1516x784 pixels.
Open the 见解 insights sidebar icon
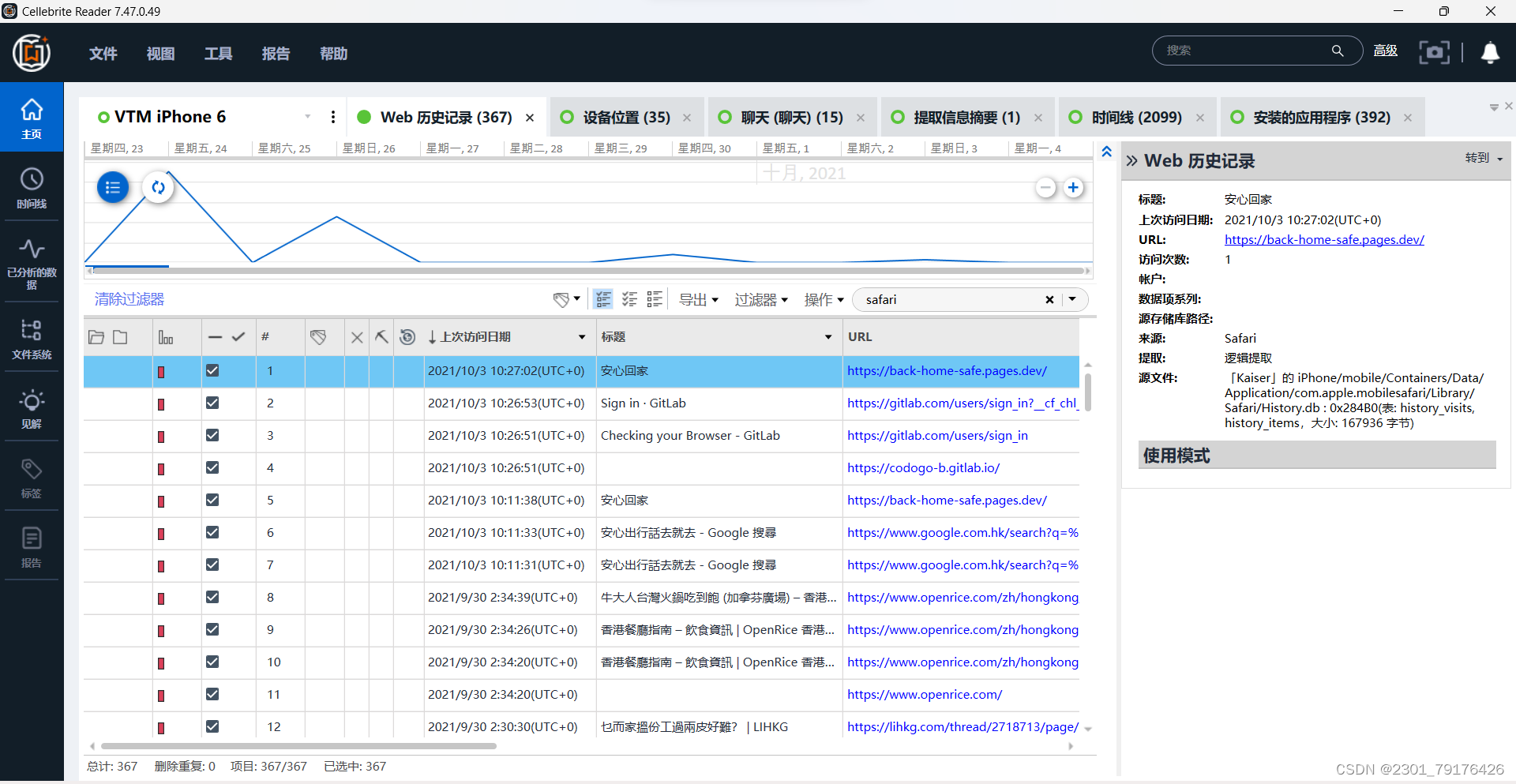[x=32, y=408]
